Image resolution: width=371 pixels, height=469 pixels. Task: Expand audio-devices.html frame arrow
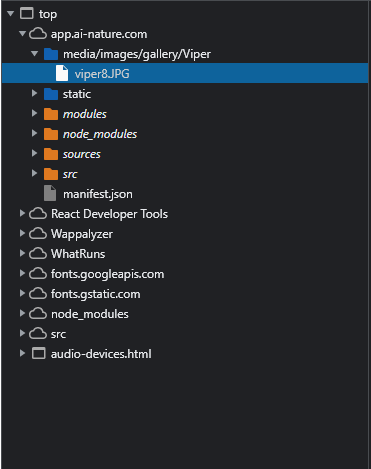pyautogui.click(x=22, y=353)
